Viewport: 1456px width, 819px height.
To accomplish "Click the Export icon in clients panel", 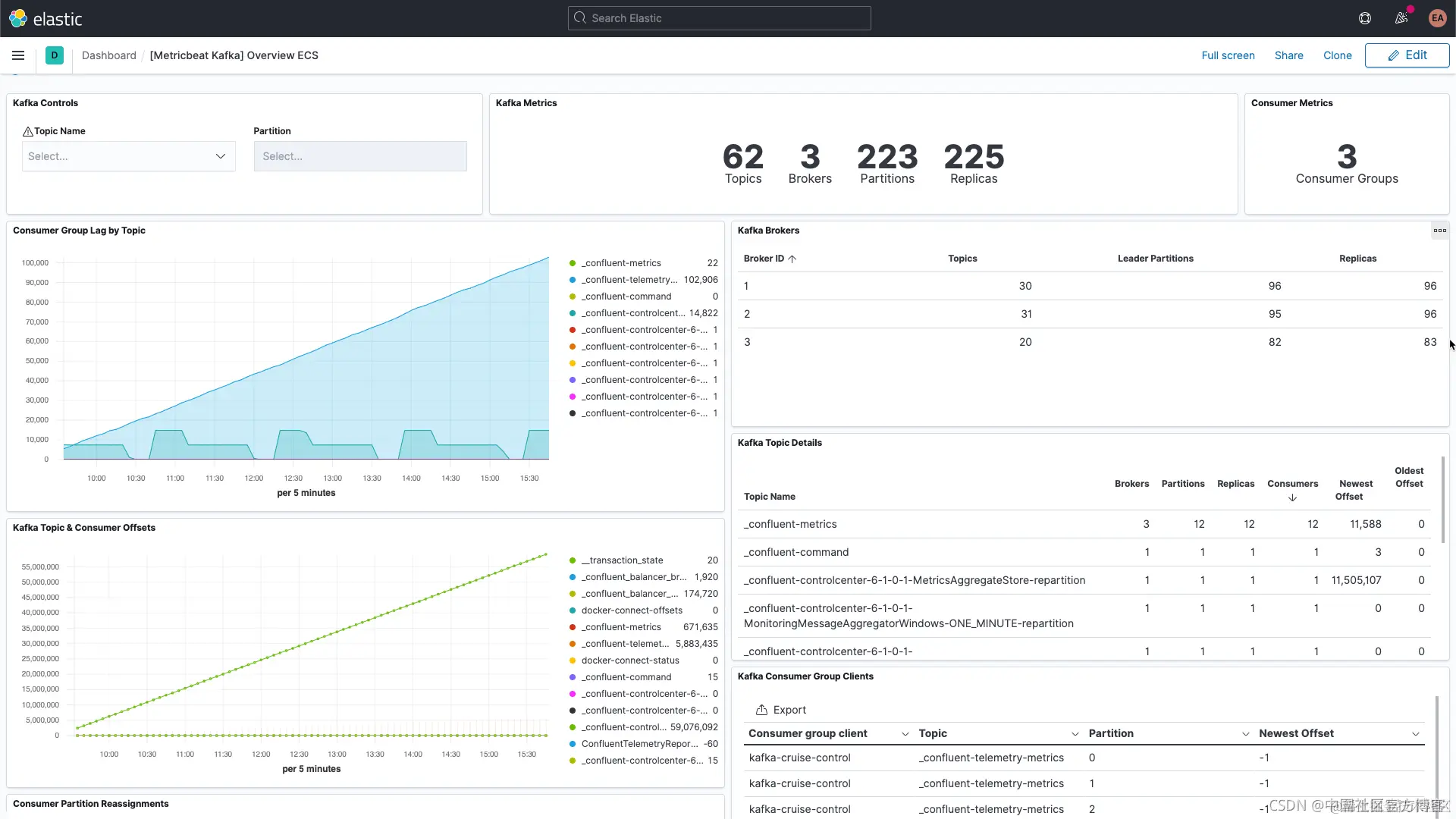I will pyautogui.click(x=761, y=710).
